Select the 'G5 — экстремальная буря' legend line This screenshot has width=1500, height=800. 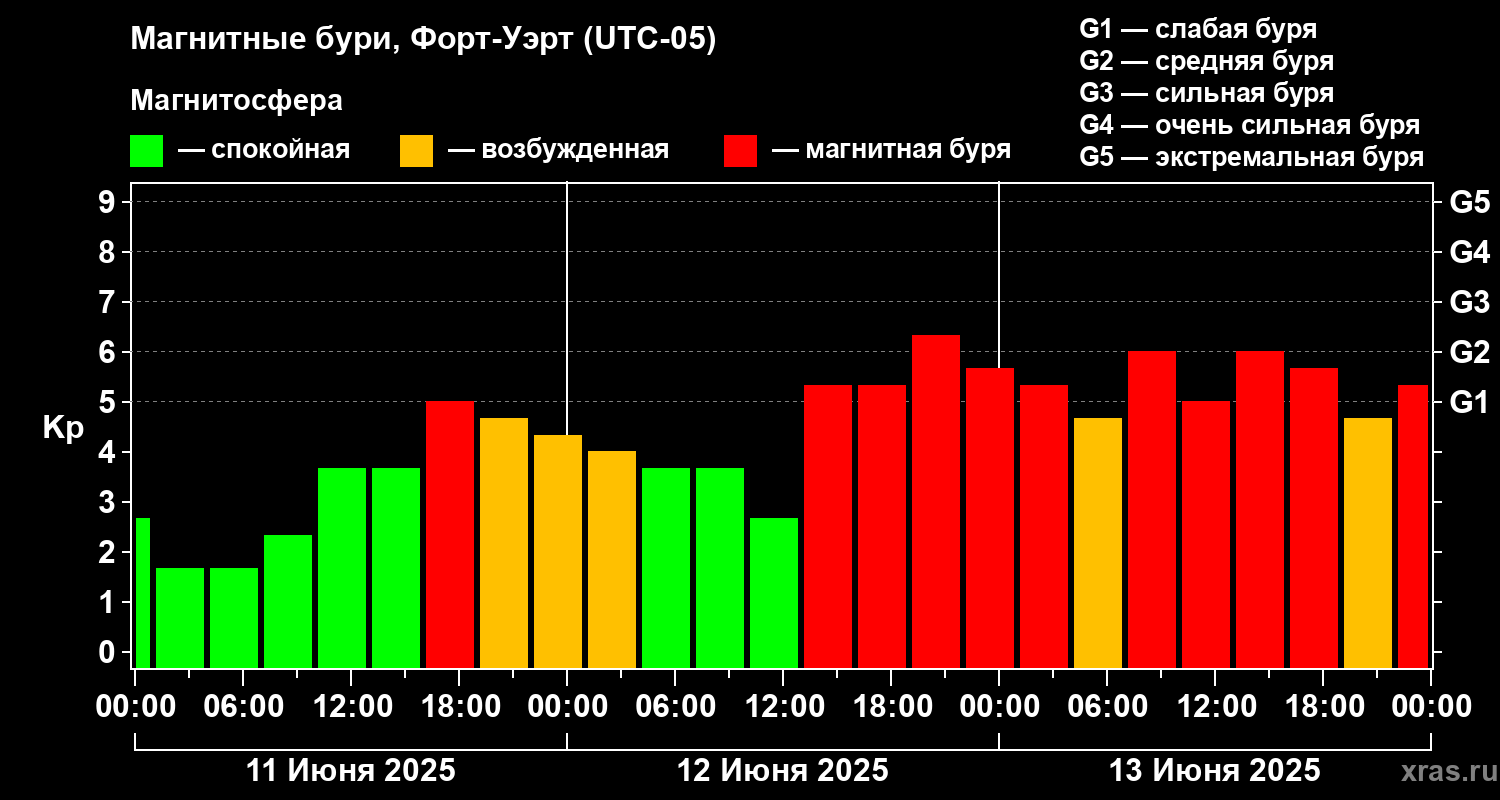click(1252, 157)
